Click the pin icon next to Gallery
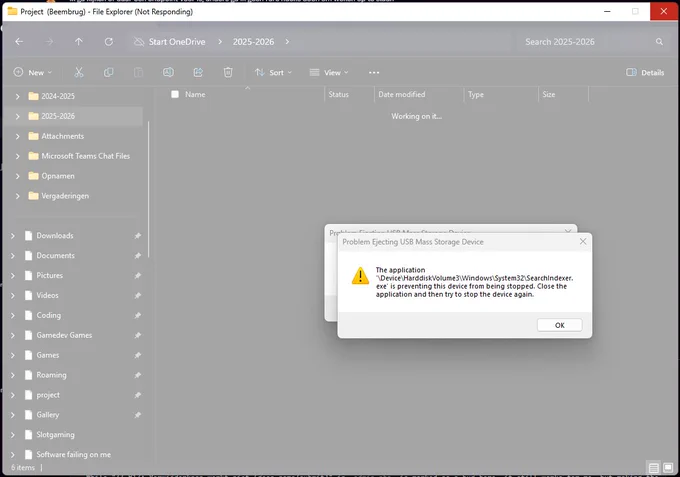Screen dimensions: 680x477 [137, 415]
